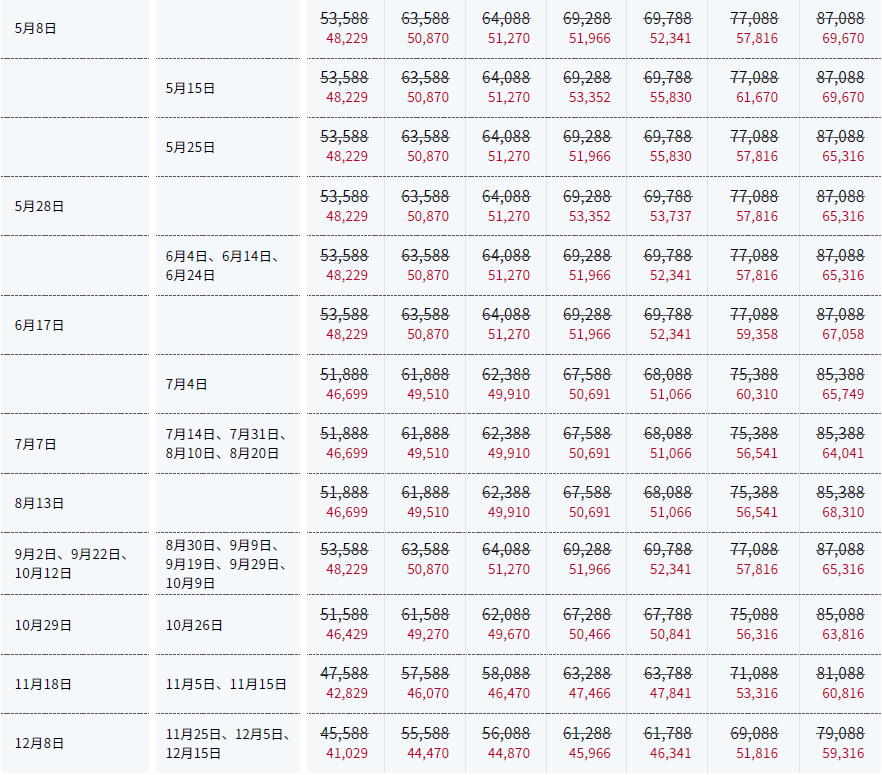
Task: Click the 5月28日 date label
Action: click(40, 206)
